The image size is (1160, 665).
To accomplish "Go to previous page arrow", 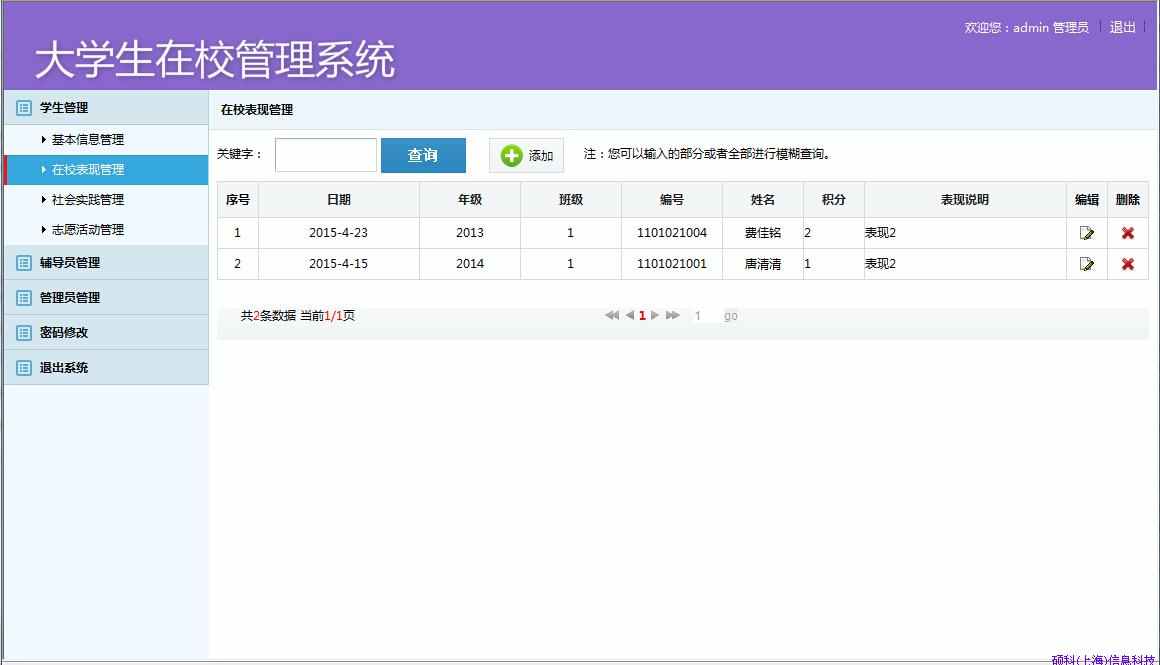I will (630, 315).
